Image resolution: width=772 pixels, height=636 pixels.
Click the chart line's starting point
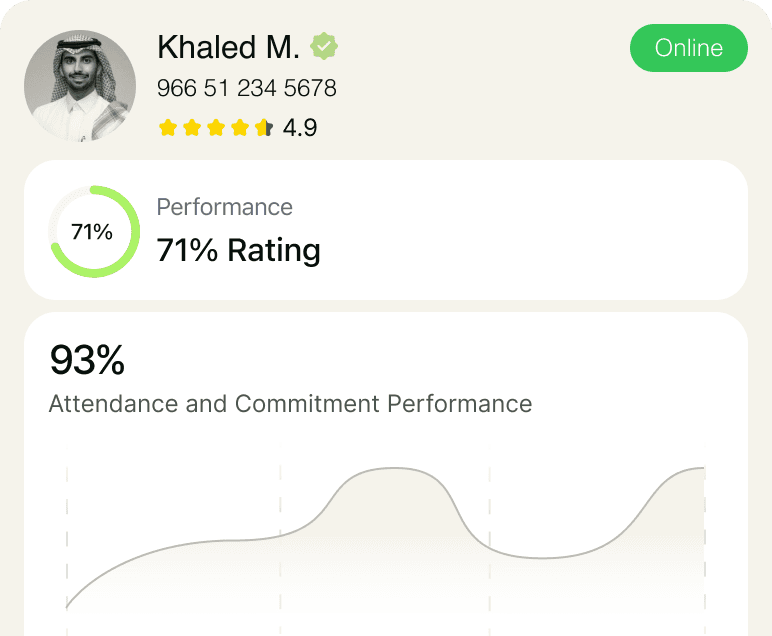pos(67,607)
